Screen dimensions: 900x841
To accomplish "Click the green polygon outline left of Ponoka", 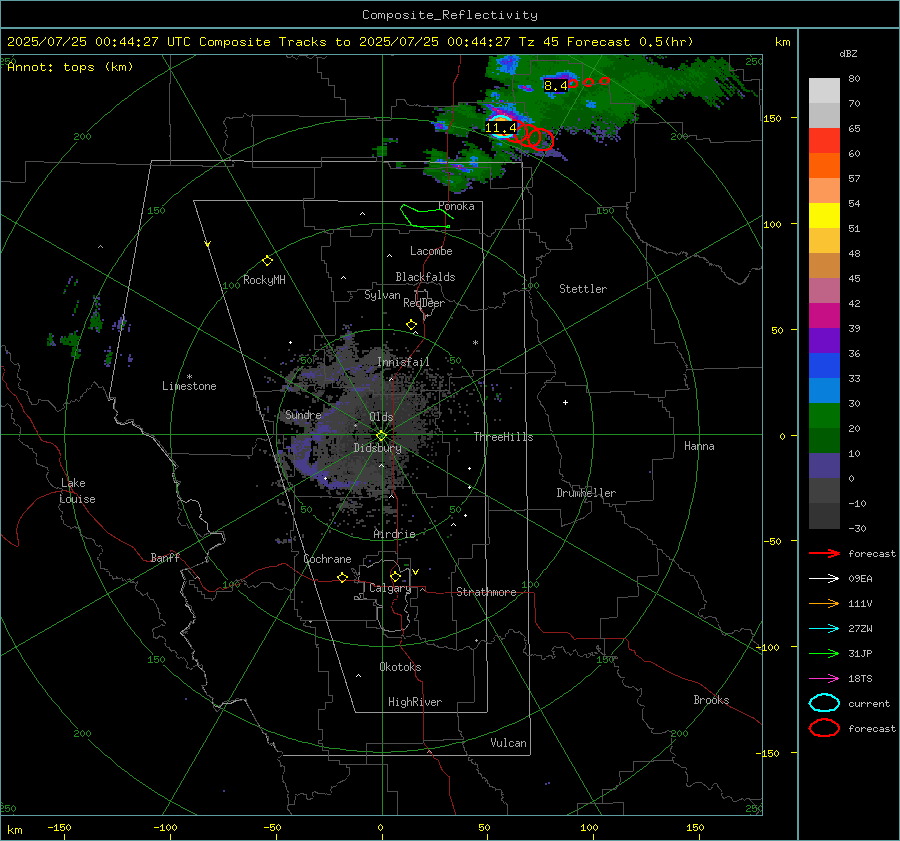I will coord(425,216).
